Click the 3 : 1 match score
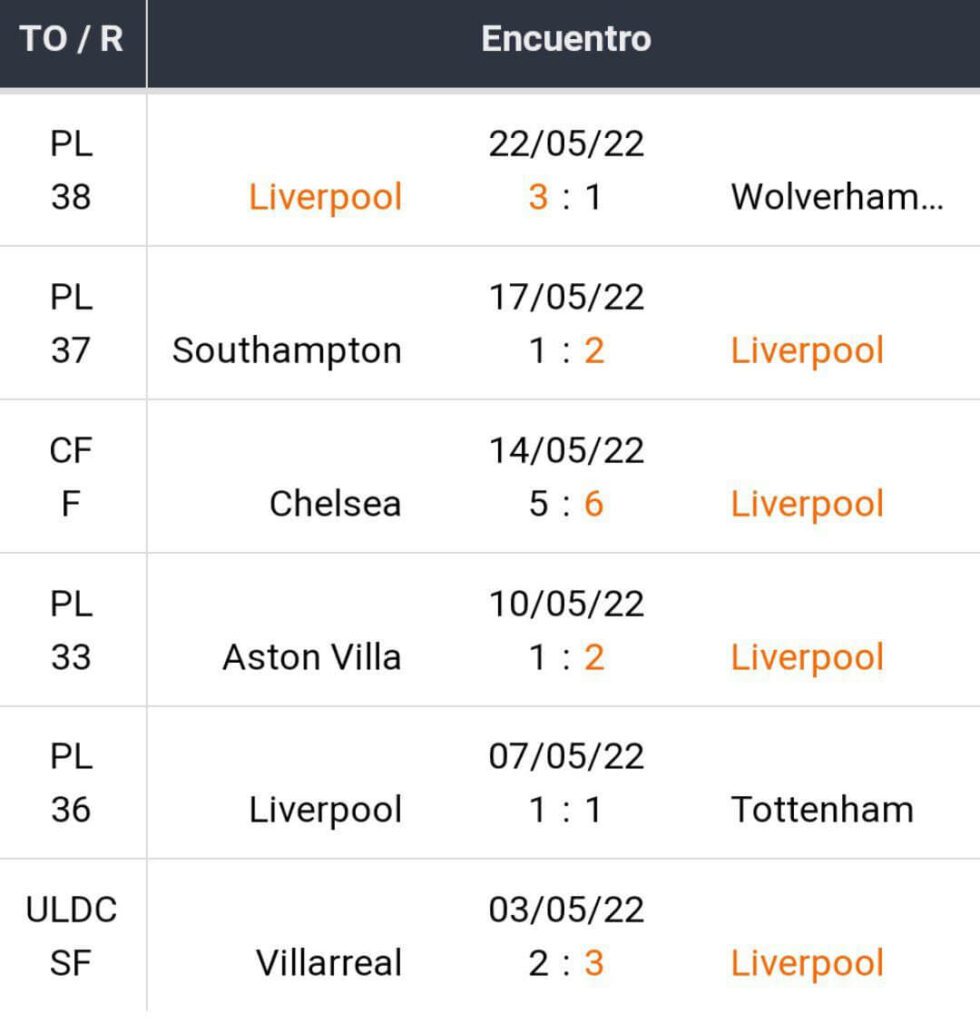980x1024 pixels. coord(566,197)
